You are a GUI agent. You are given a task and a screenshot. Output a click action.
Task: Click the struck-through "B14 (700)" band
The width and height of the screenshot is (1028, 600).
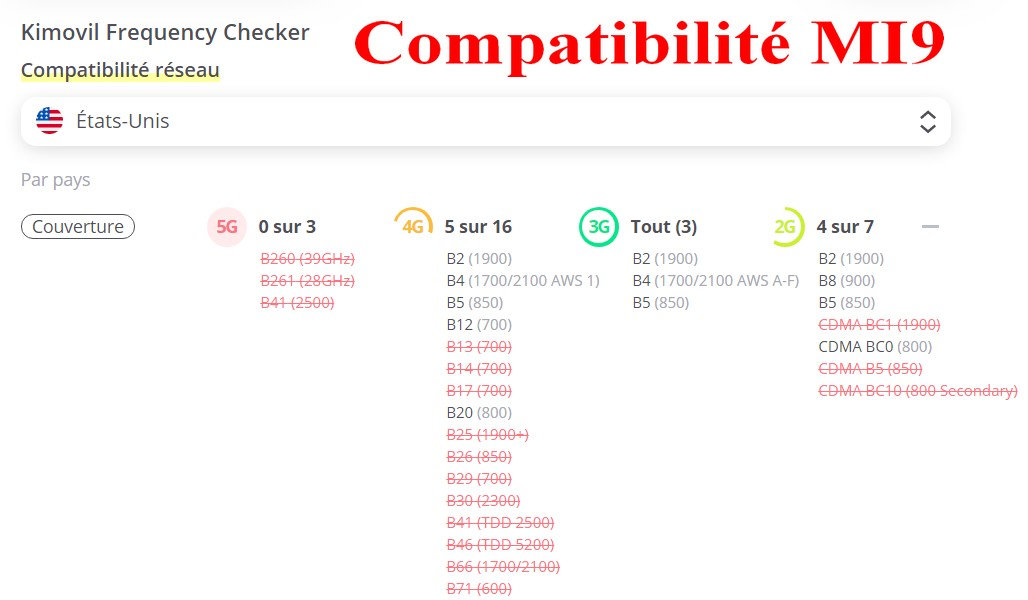click(479, 369)
